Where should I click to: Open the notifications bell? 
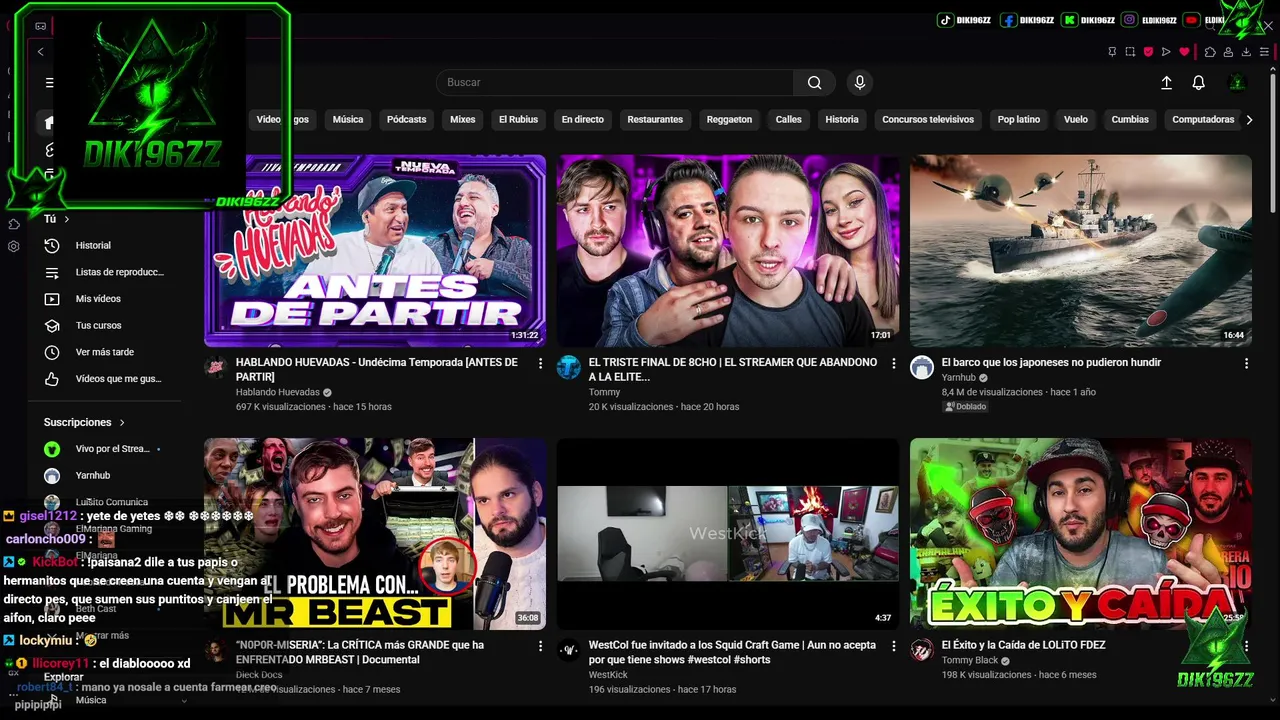(1198, 83)
